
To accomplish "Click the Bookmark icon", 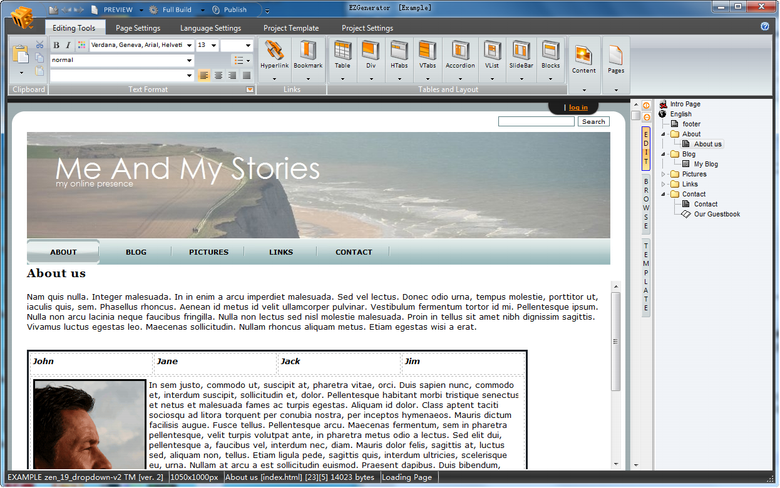I will tap(308, 55).
